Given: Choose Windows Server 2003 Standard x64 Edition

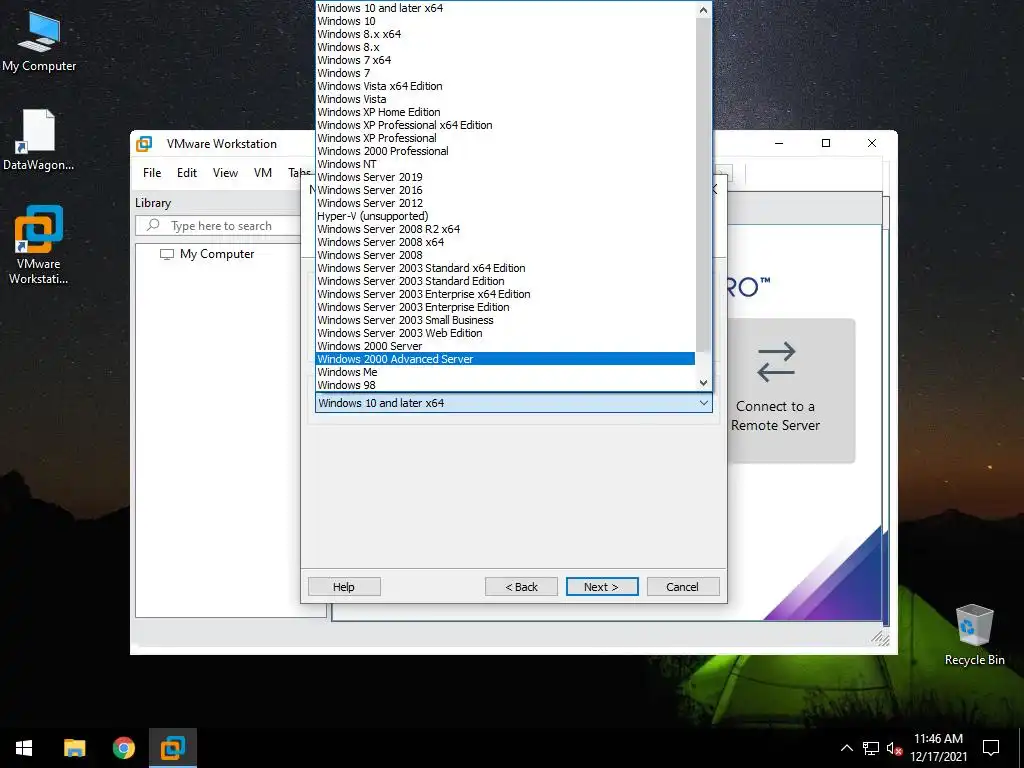Looking at the screenshot, I should [505, 268].
